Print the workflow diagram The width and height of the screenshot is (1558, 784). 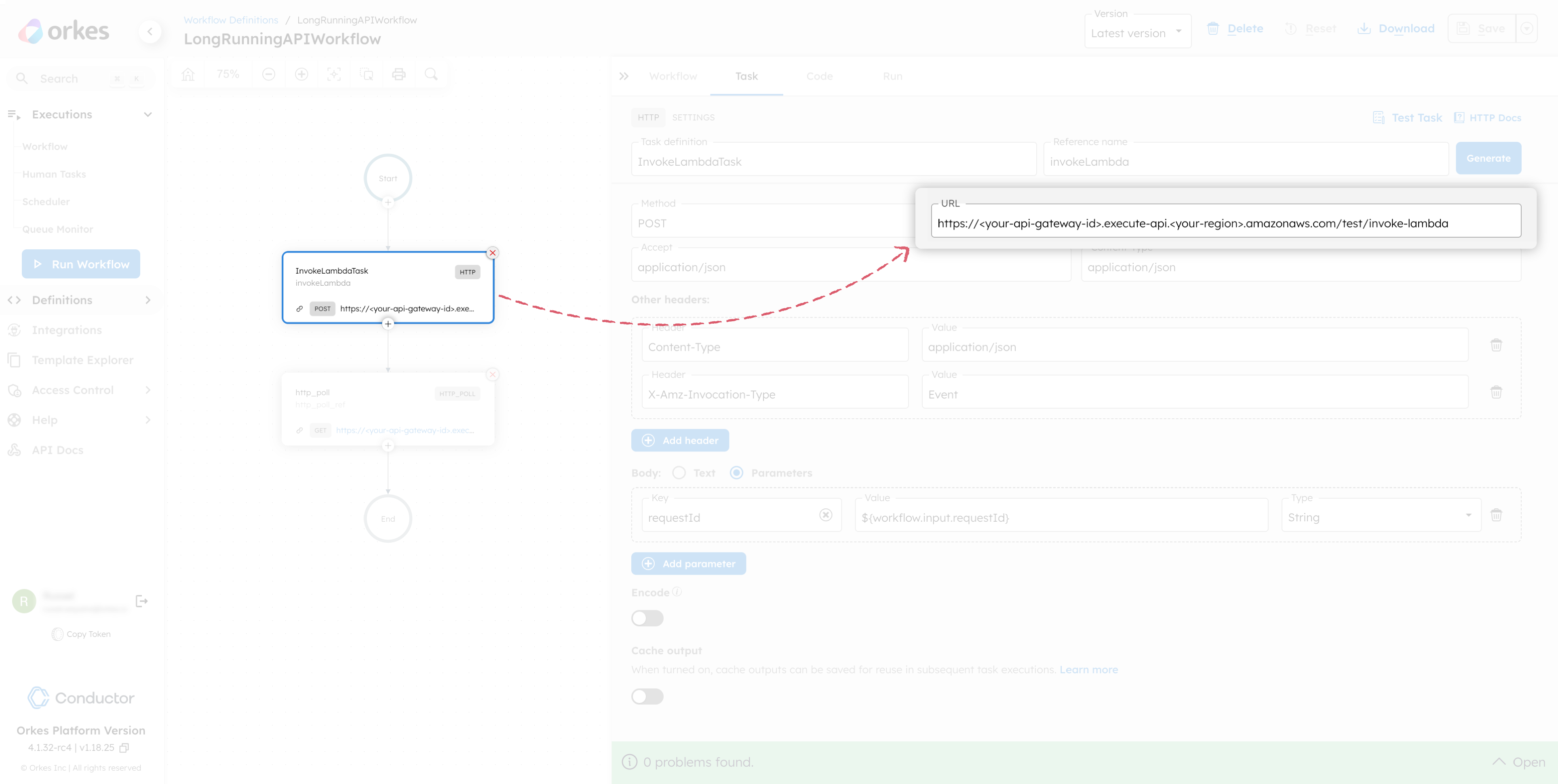(x=398, y=74)
